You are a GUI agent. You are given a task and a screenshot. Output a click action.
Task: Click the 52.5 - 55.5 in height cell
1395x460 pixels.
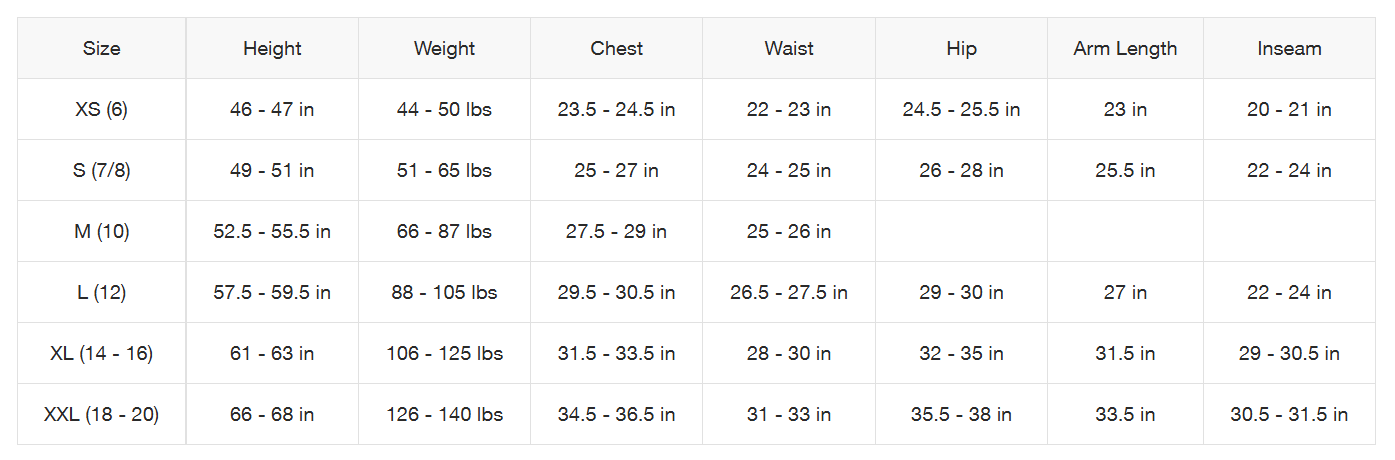click(x=272, y=231)
